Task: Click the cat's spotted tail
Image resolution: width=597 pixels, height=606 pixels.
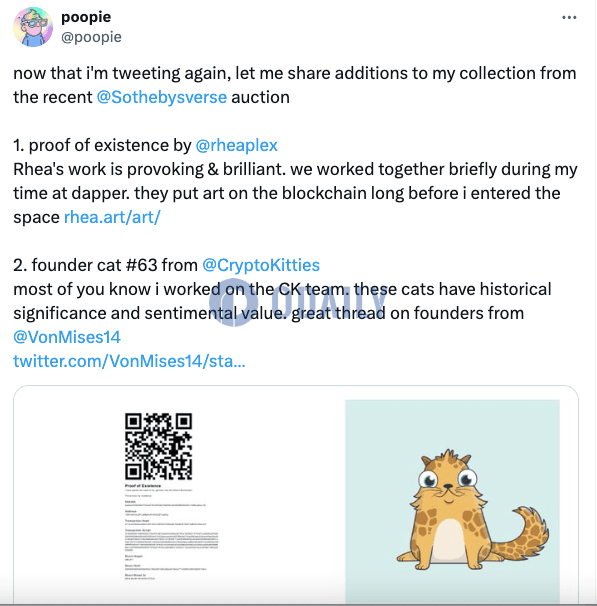Action: pyautogui.click(x=524, y=535)
